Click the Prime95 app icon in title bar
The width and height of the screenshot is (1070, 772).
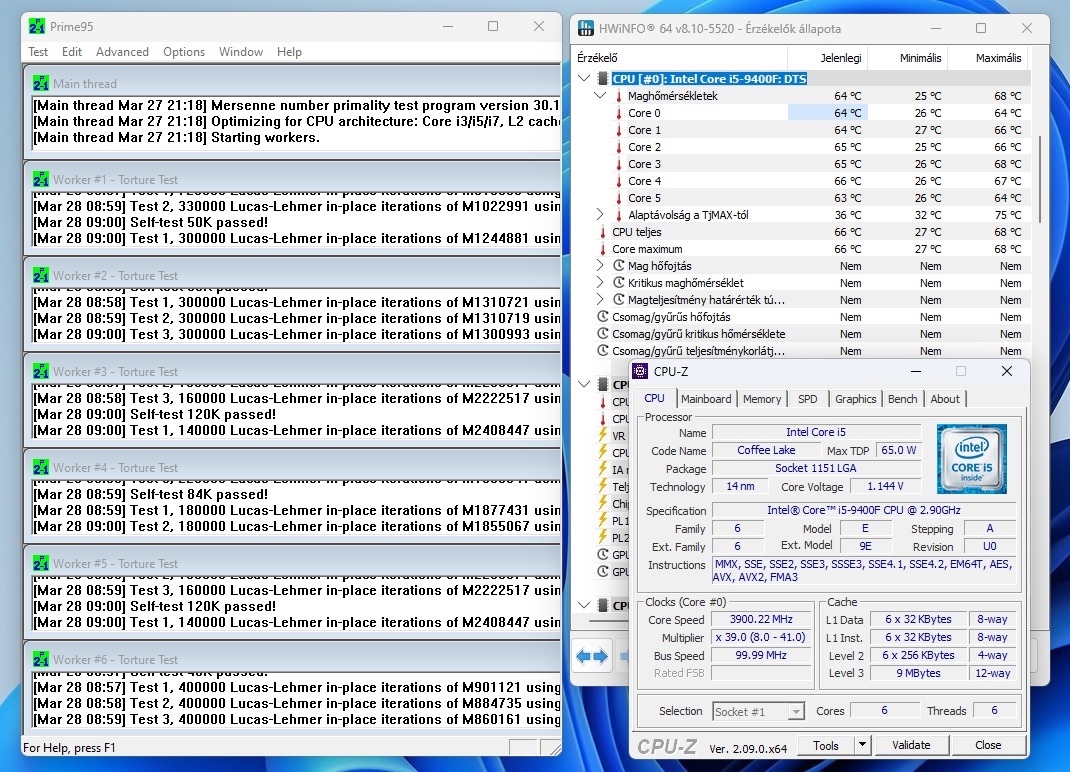[x=37, y=27]
